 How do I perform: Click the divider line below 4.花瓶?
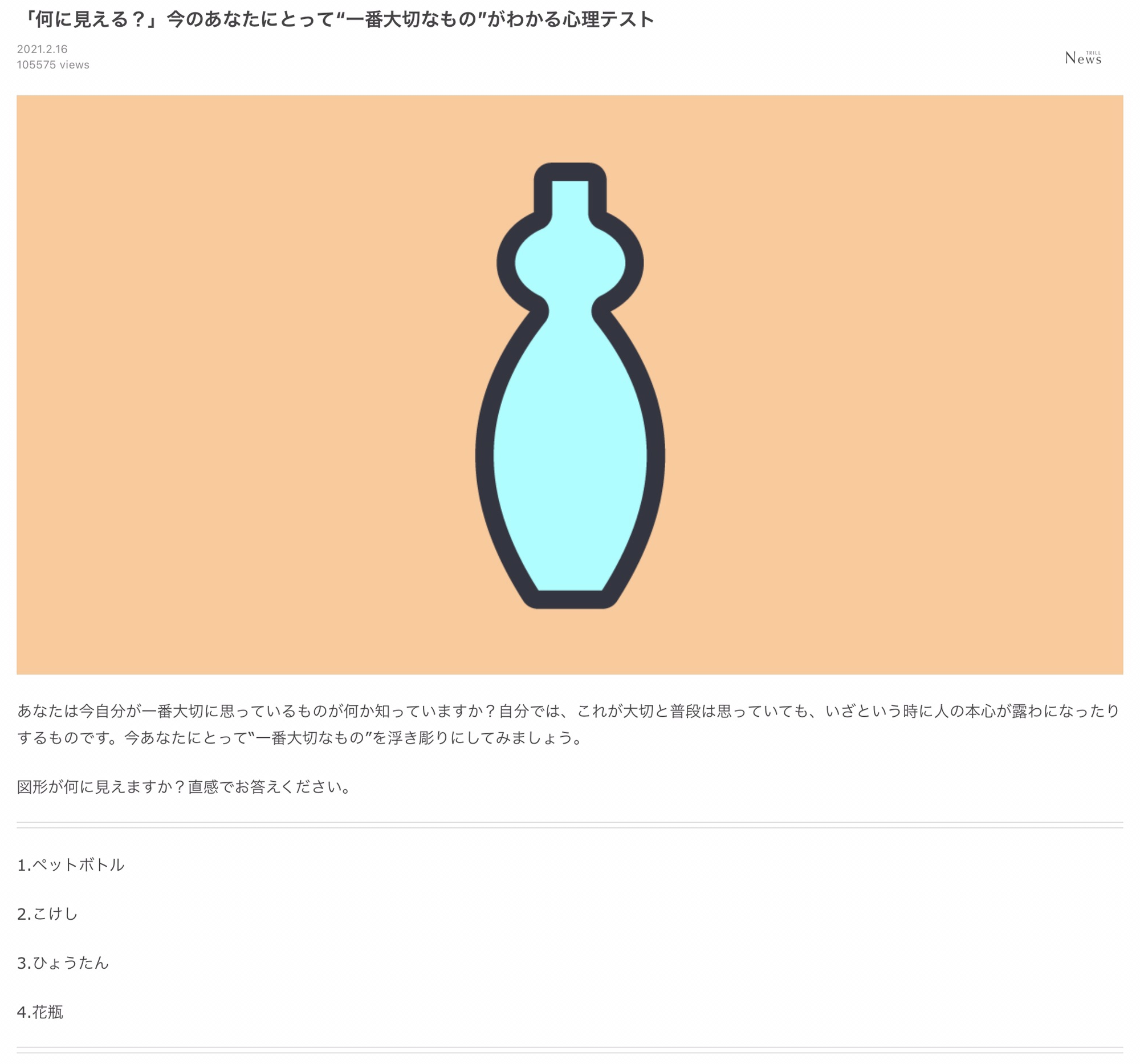(570, 1050)
